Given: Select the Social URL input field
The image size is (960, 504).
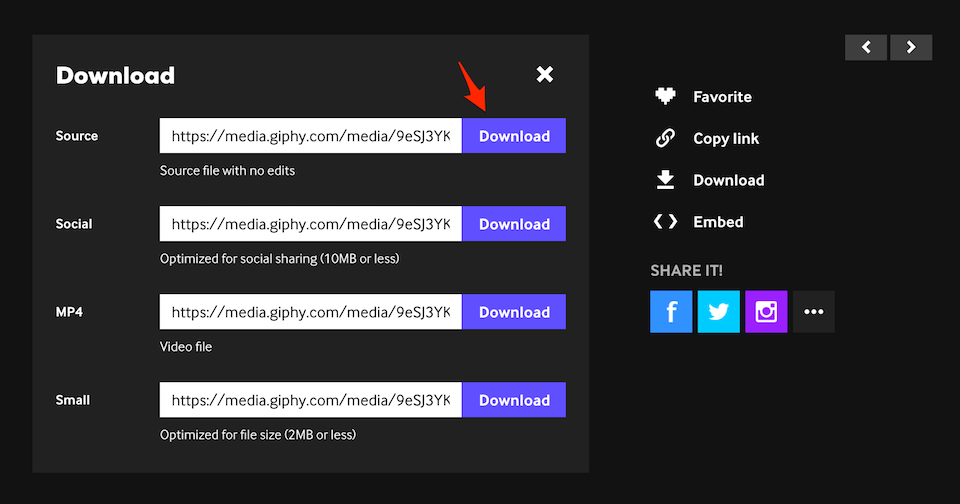Looking at the screenshot, I should pyautogui.click(x=310, y=224).
